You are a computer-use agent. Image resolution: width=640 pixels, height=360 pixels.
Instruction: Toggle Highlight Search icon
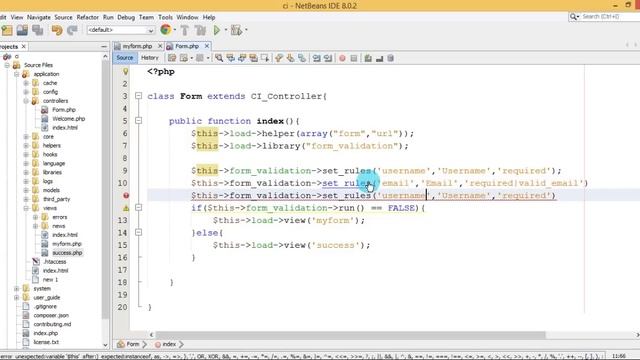[x=253, y=58]
